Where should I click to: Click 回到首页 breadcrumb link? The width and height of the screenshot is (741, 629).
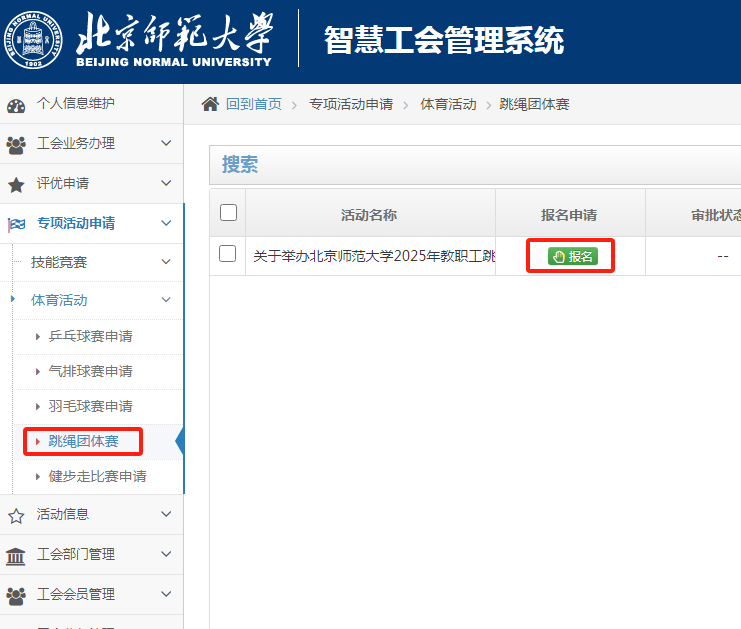click(x=254, y=104)
